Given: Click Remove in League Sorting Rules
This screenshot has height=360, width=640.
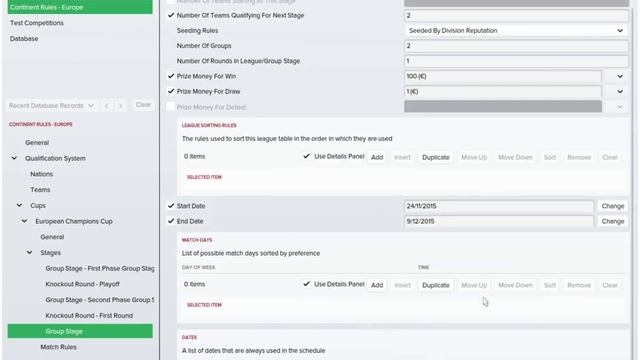Looking at the screenshot, I should coord(579,157).
